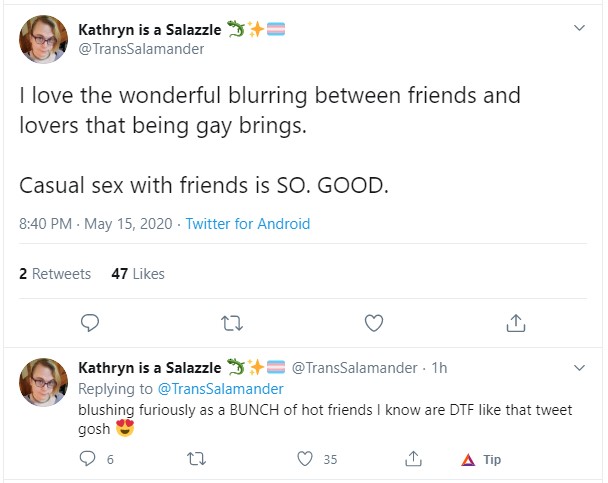Like the reply tweet with 35 likes
This screenshot has height=483, width=608.
click(305, 459)
